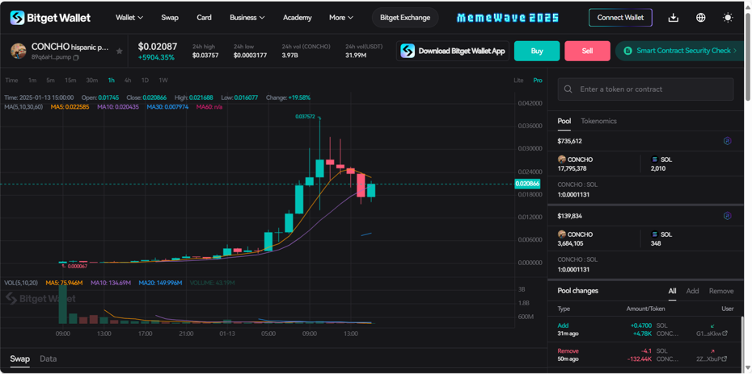The height and width of the screenshot is (375, 755).
Task: Expand the More dropdown menu
Action: click(x=341, y=18)
